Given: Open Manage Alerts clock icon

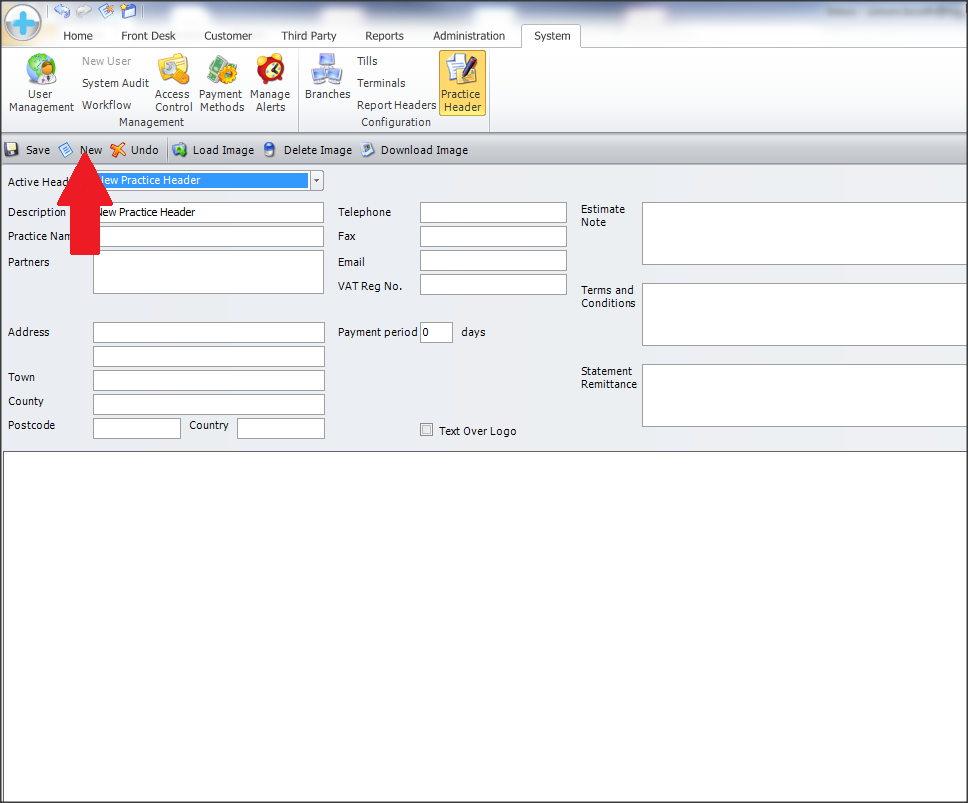Looking at the screenshot, I should 270,71.
